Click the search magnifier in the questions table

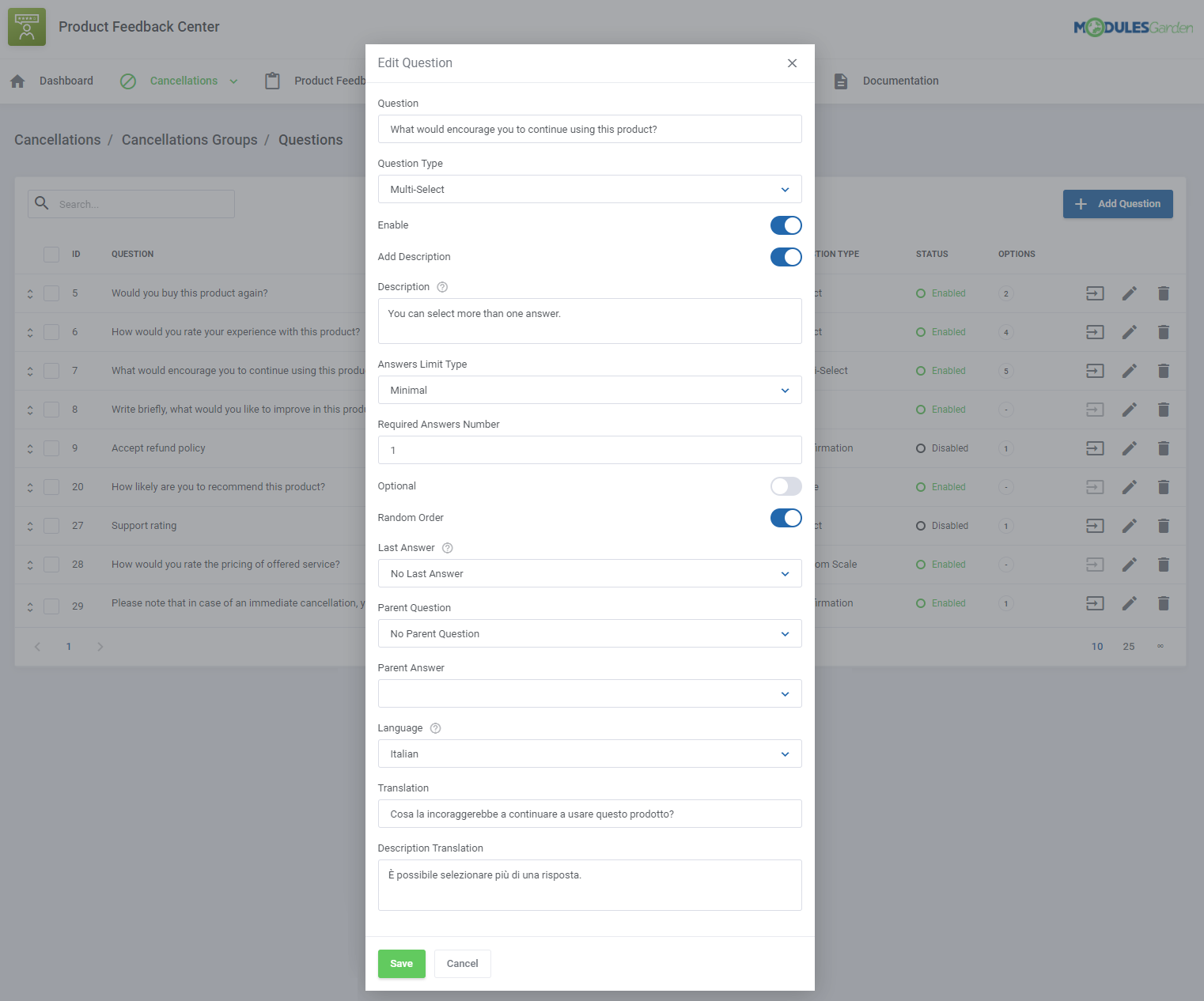(x=41, y=203)
